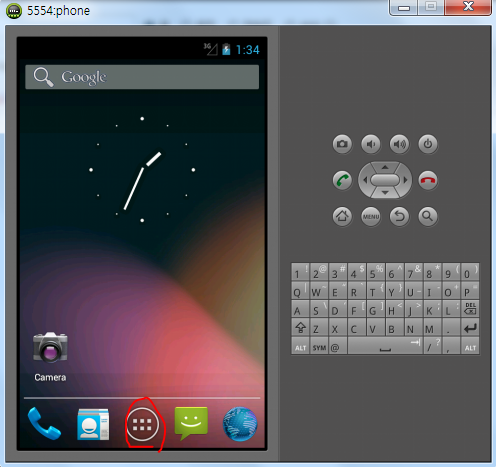Click the Shift key on keyboard
The height and width of the screenshot is (467, 496).
click(300, 327)
